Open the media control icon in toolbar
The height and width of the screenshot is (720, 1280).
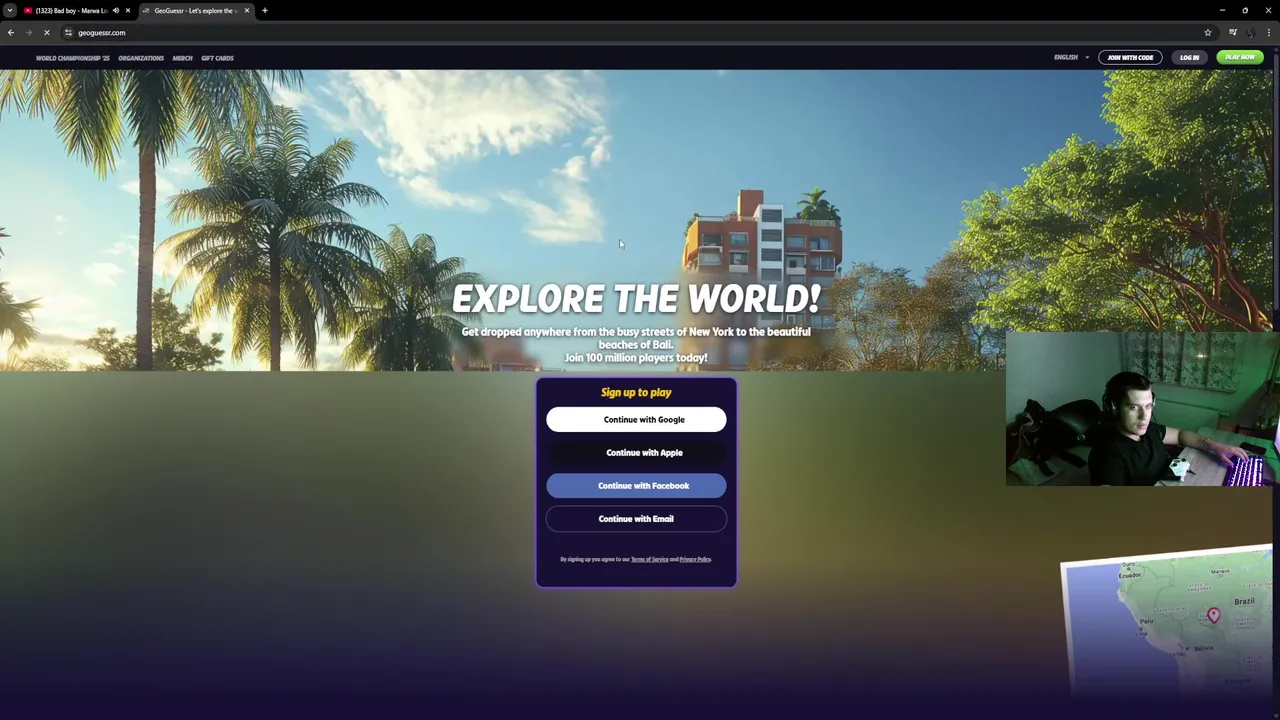tap(1233, 33)
